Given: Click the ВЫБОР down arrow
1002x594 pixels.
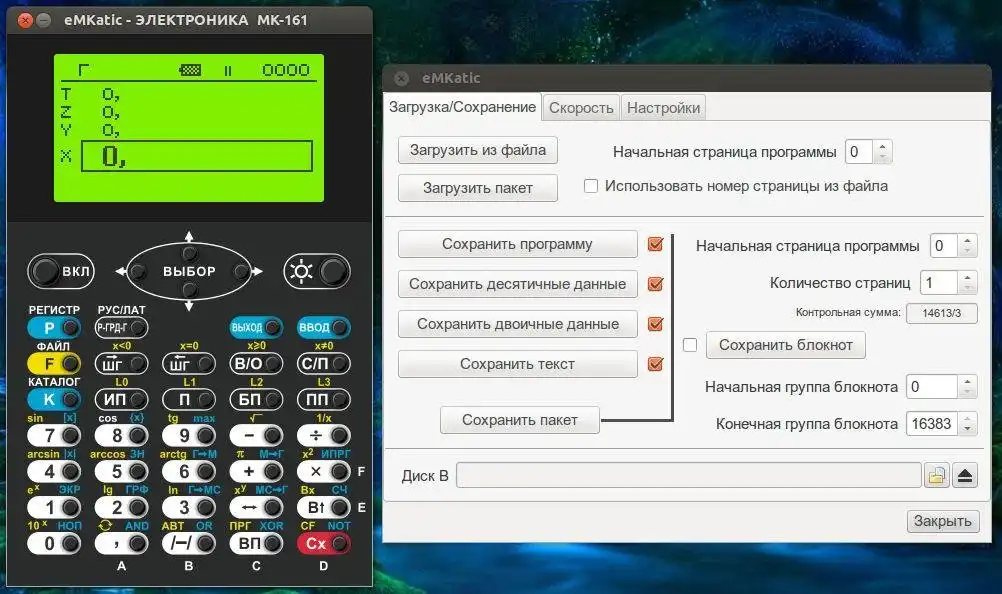Looking at the screenshot, I should pos(189,306).
